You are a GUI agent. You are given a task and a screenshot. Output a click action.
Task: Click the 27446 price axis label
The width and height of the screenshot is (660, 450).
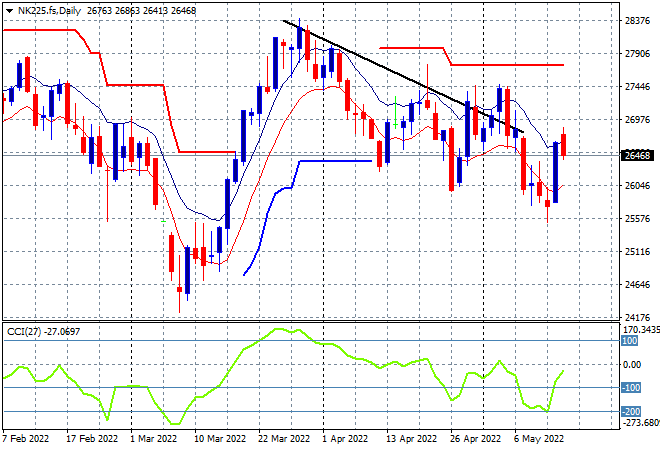(x=637, y=87)
